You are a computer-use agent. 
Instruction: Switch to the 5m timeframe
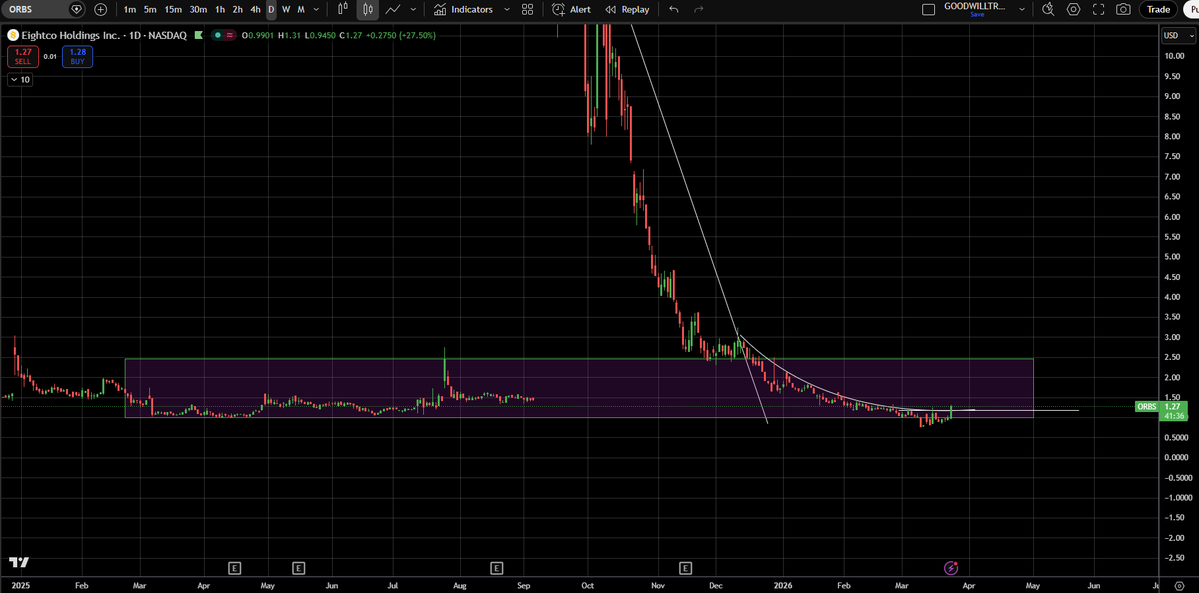coord(150,9)
